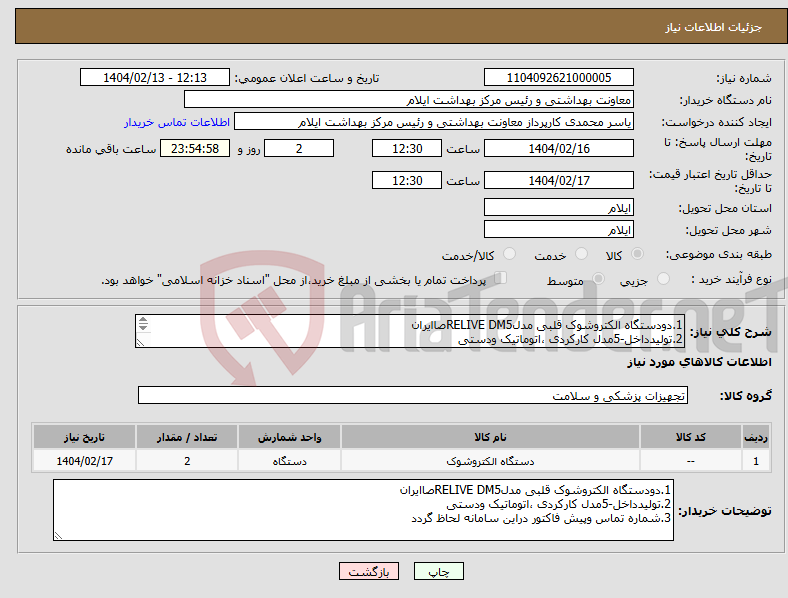The width and height of the screenshot is (788, 598).
Task: Click the نام دستگاه خریدار field
Action: point(409,99)
